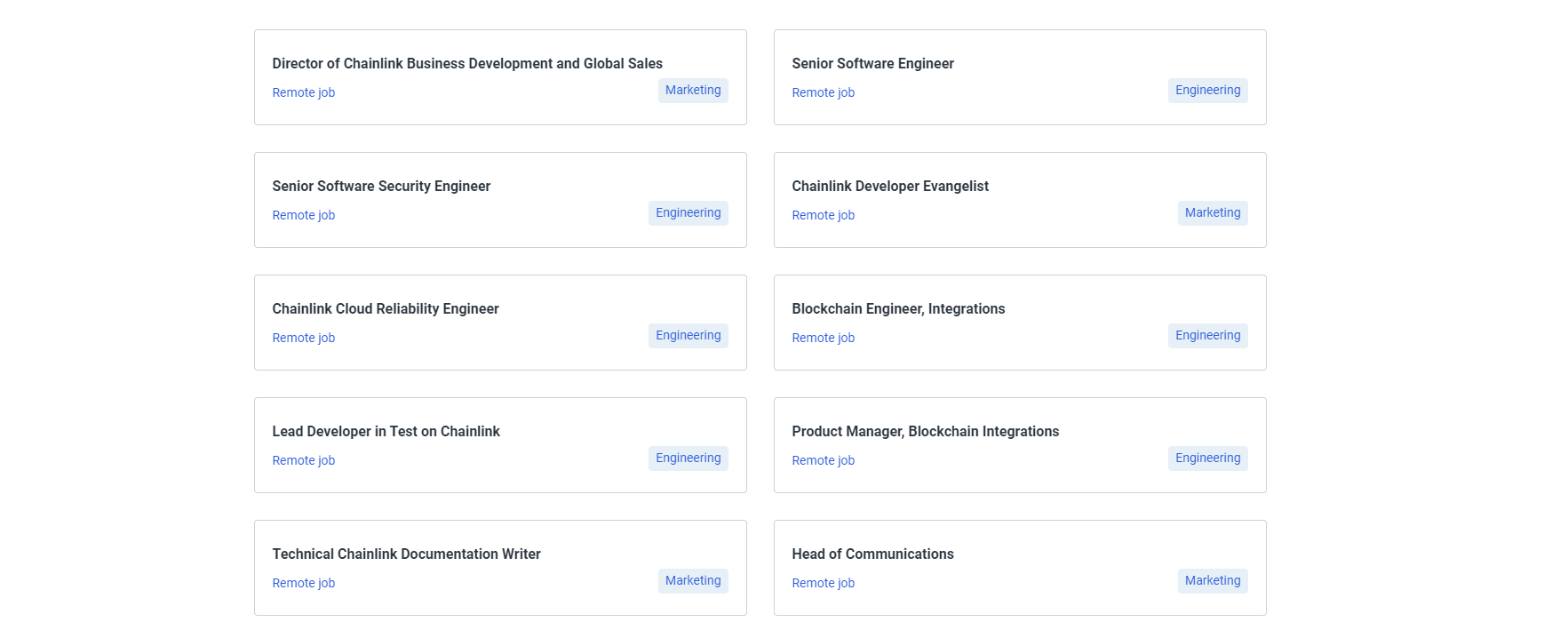Screen dimensions: 1568x630
Task: Open Lead Developer in Test on Chainlink
Action: (x=386, y=432)
